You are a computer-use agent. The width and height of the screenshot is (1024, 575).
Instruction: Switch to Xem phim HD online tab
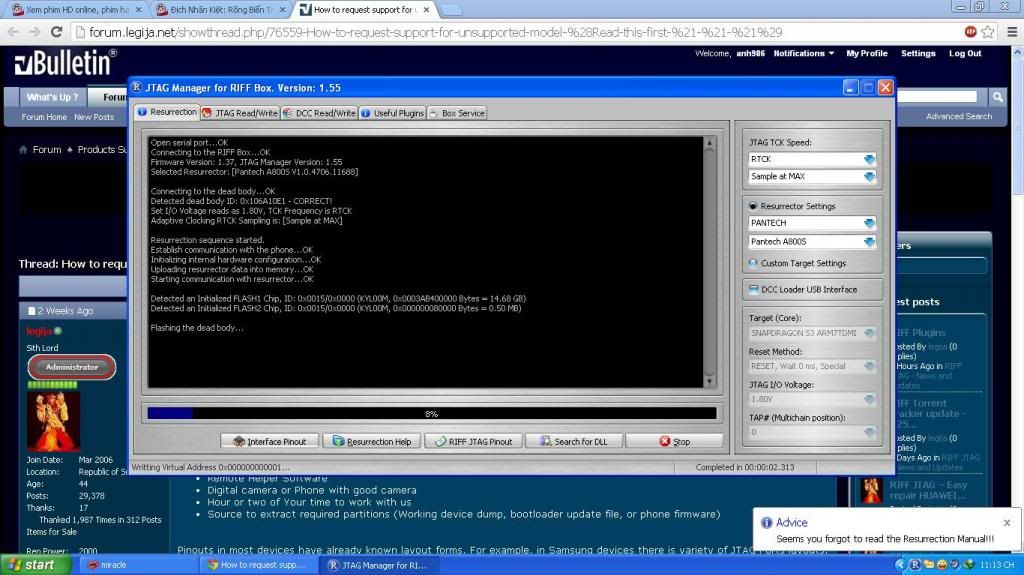point(76,10)
